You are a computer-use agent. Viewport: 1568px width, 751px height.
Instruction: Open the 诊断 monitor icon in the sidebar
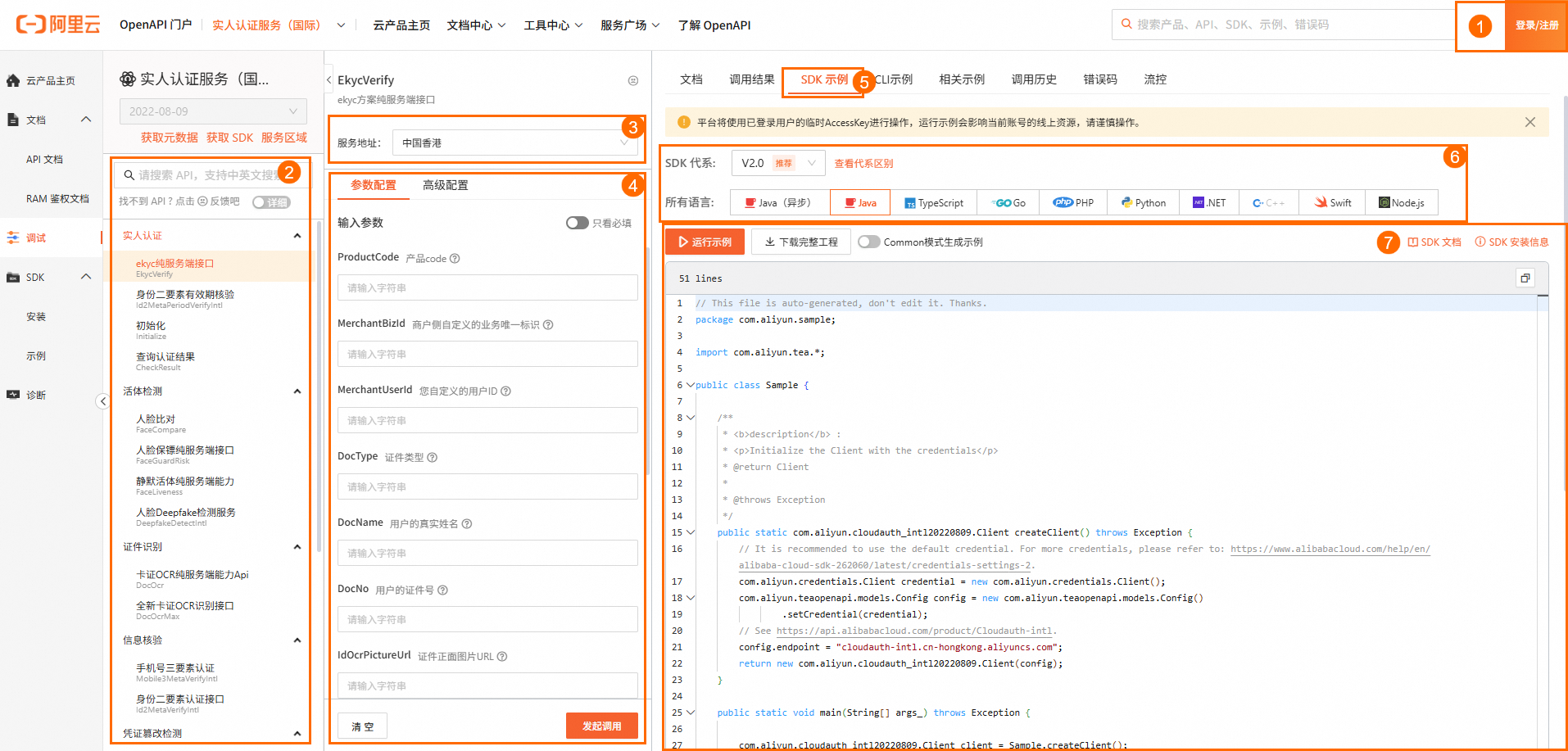click(x=13, y=395)
